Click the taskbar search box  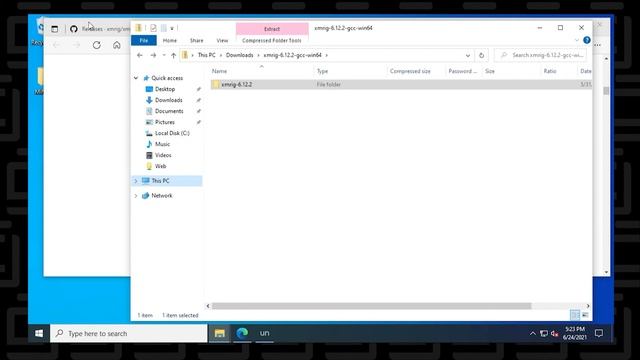[x=129, y=333]
